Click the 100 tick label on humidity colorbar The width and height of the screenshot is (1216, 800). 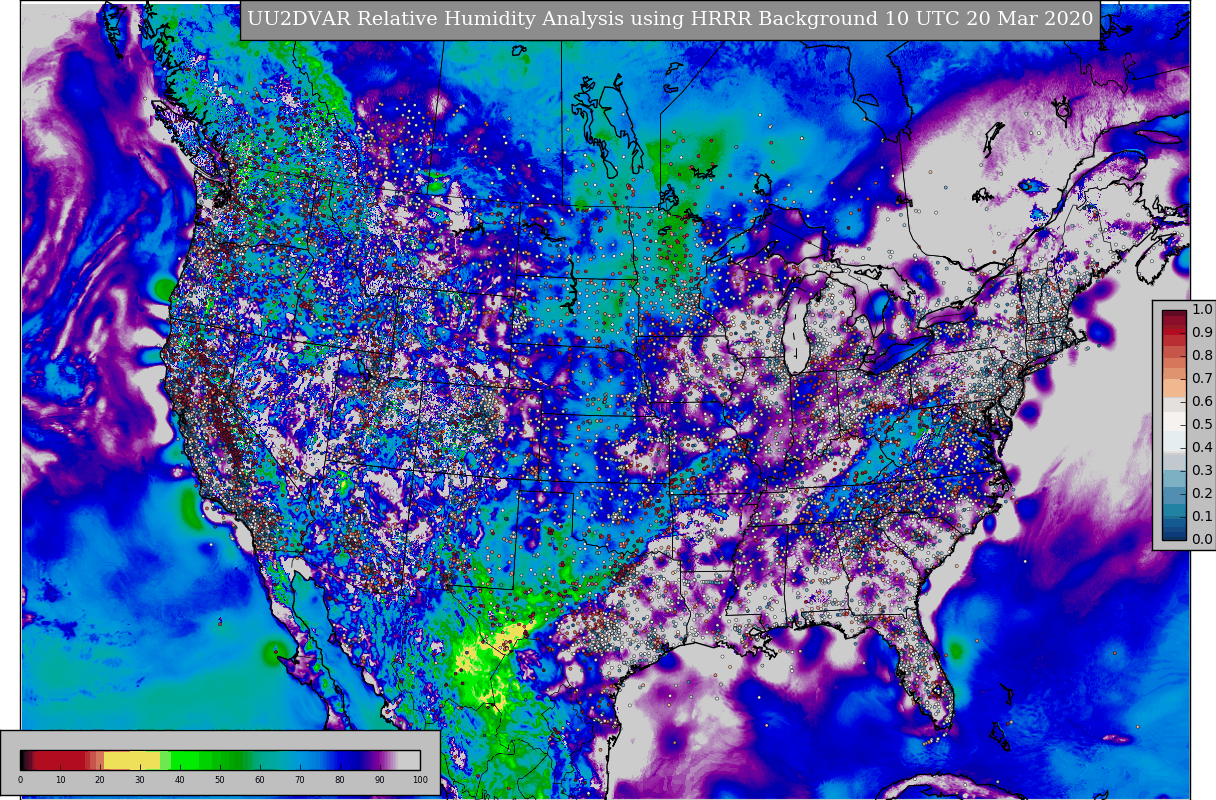coord(420,780)
